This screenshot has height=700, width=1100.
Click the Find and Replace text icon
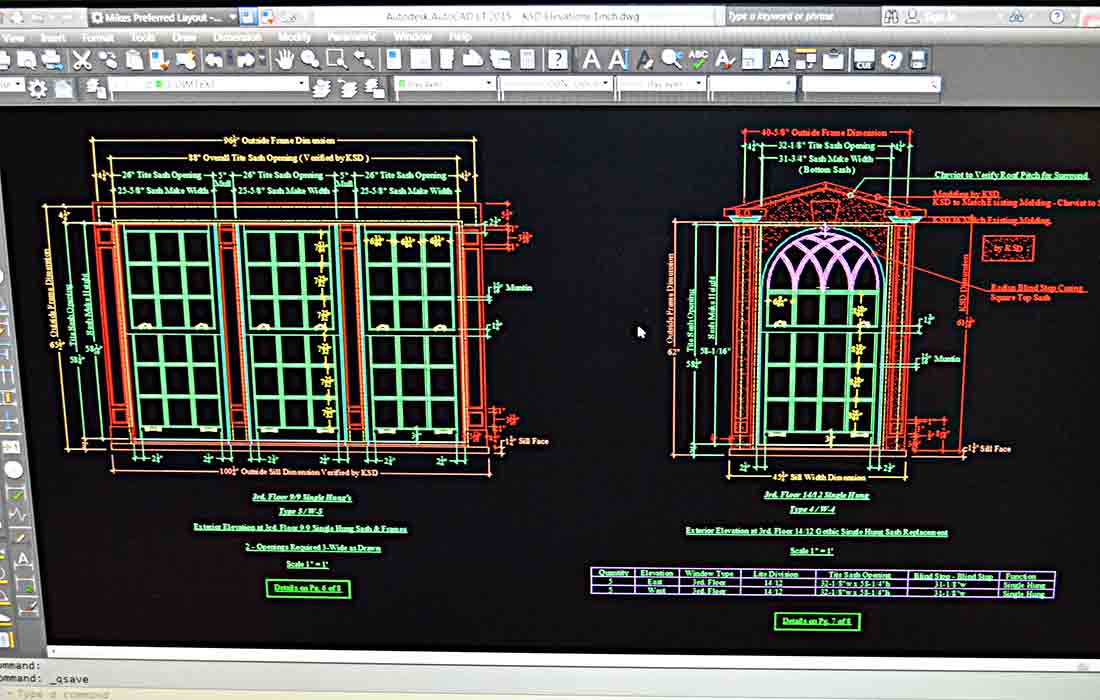click(x=671, y=60)
